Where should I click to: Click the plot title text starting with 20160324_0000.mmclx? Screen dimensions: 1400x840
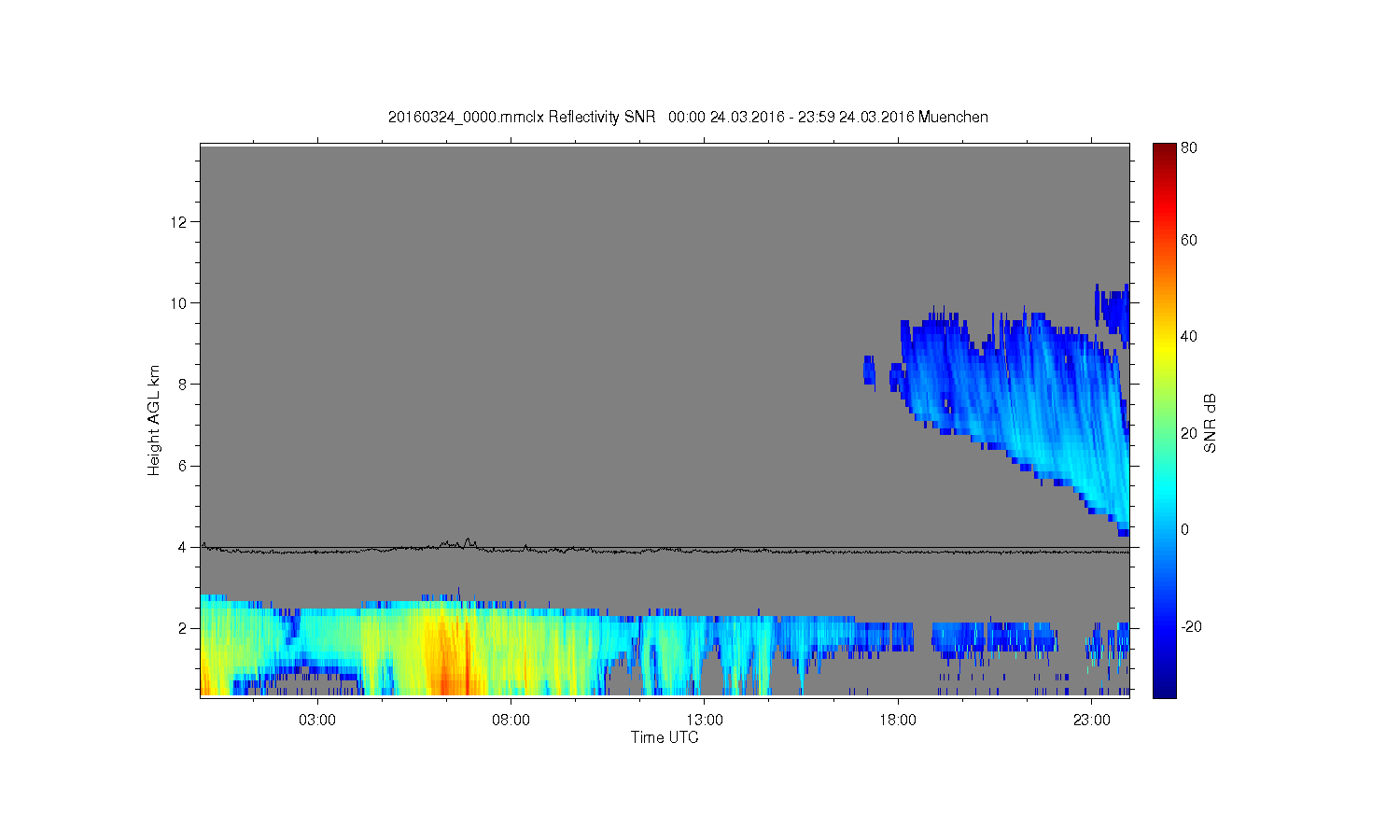(688, 118)
